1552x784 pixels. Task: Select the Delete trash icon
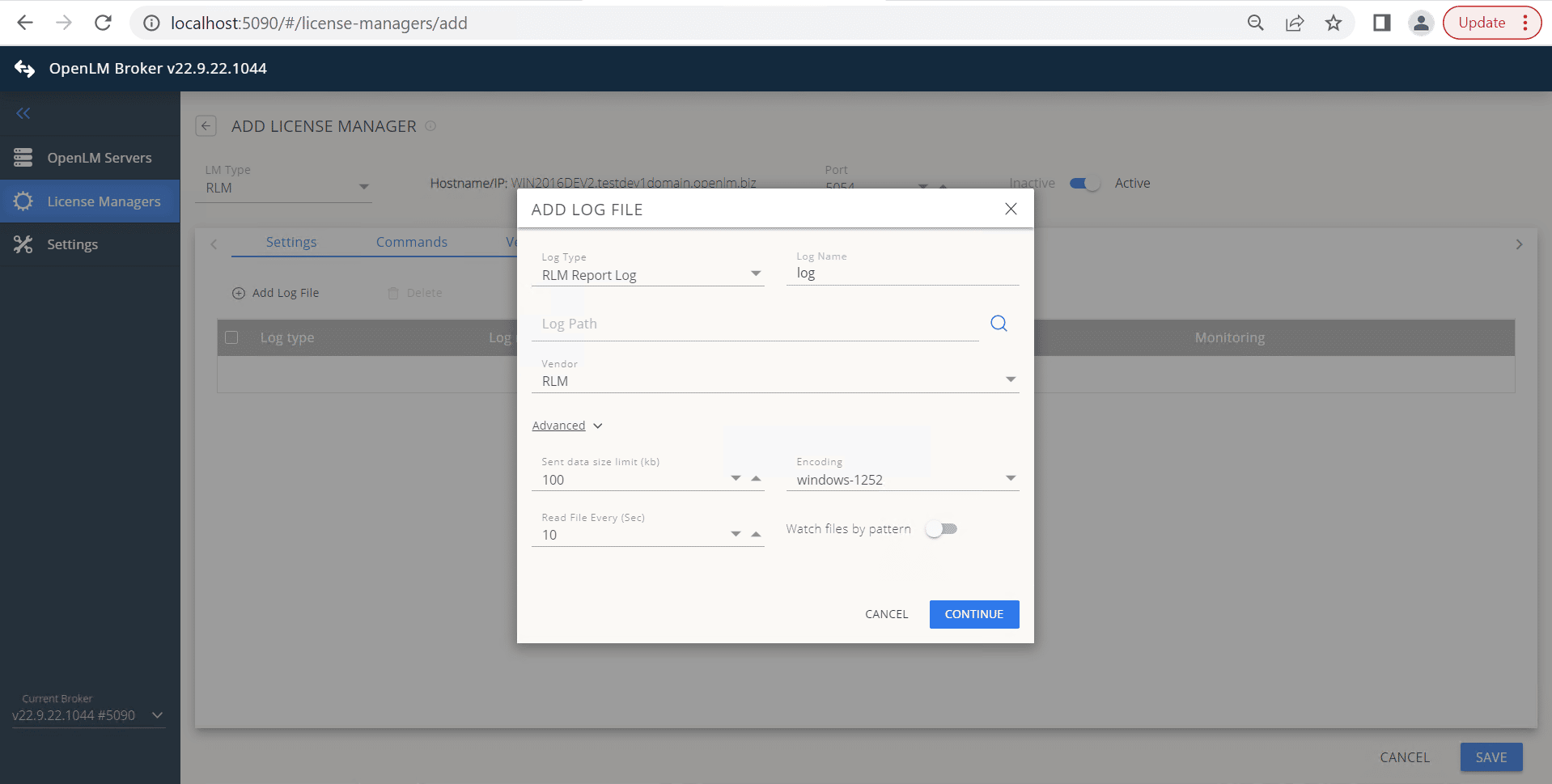coord(393,292)
